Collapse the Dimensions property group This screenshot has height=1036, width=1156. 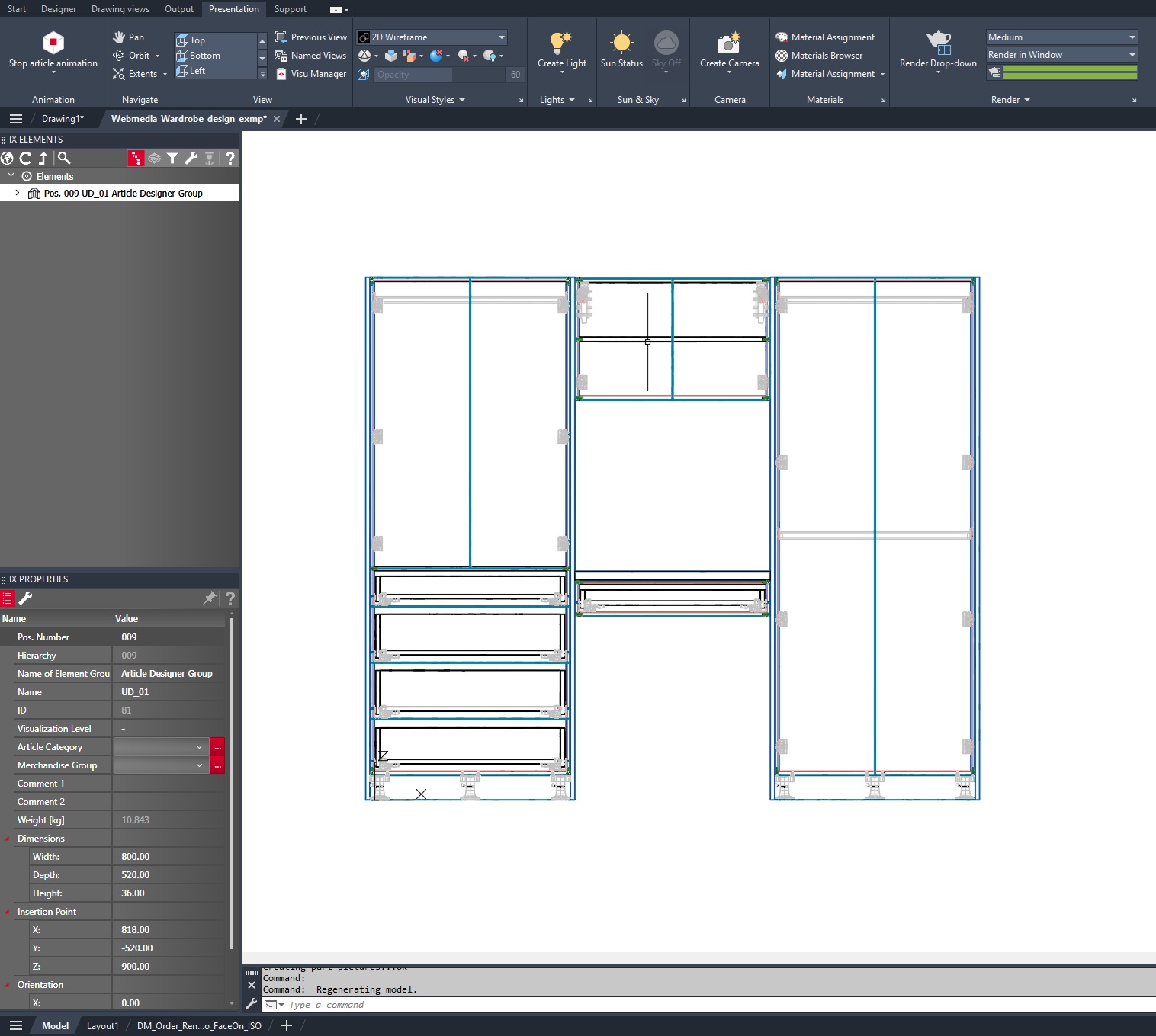pyautogui.click(x=8, y=839)
